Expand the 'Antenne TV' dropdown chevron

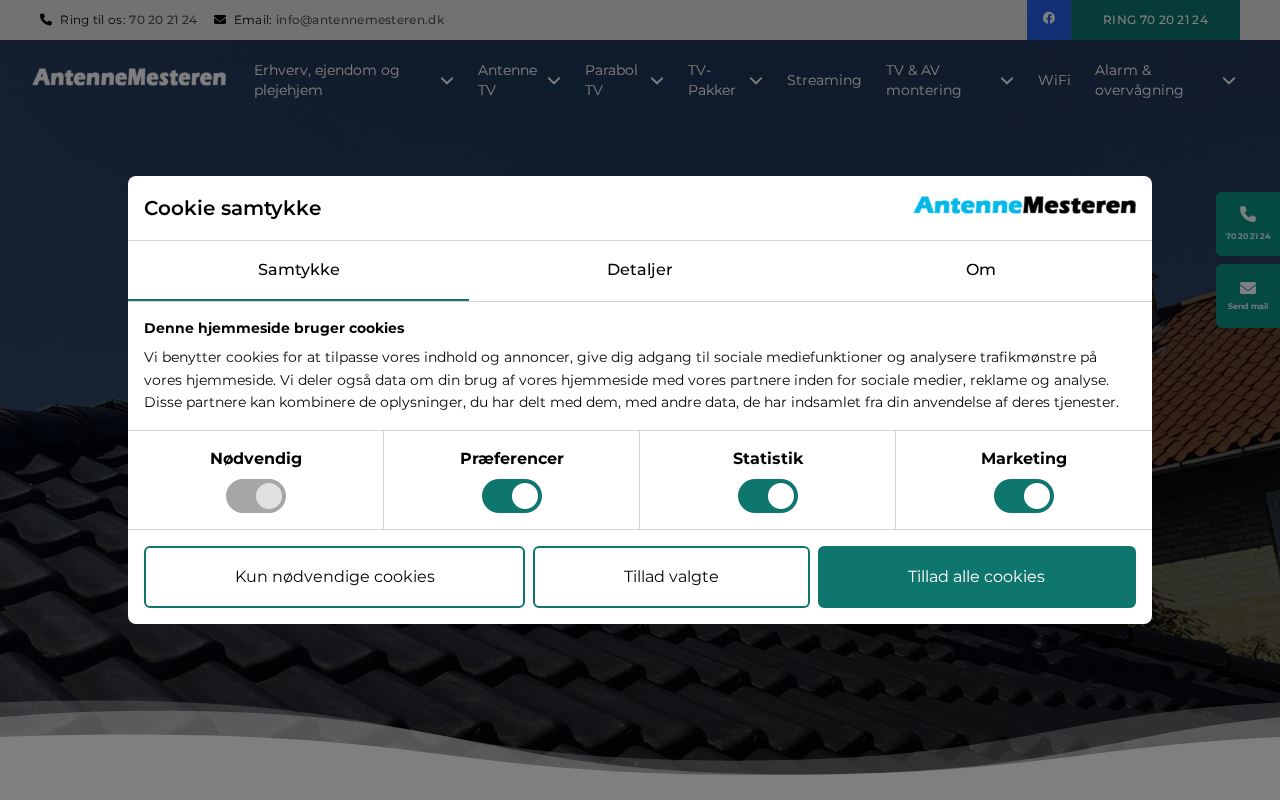[554, 80]
